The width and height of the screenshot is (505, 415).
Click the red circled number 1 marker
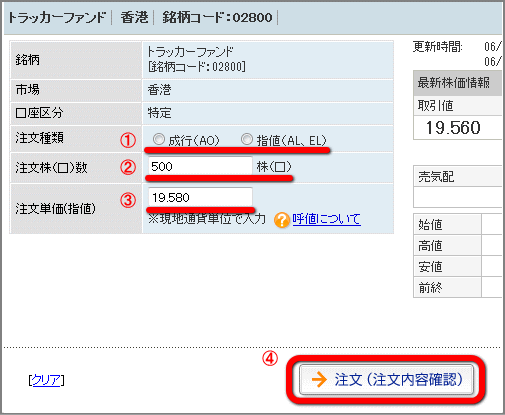[x=128, y=140]
